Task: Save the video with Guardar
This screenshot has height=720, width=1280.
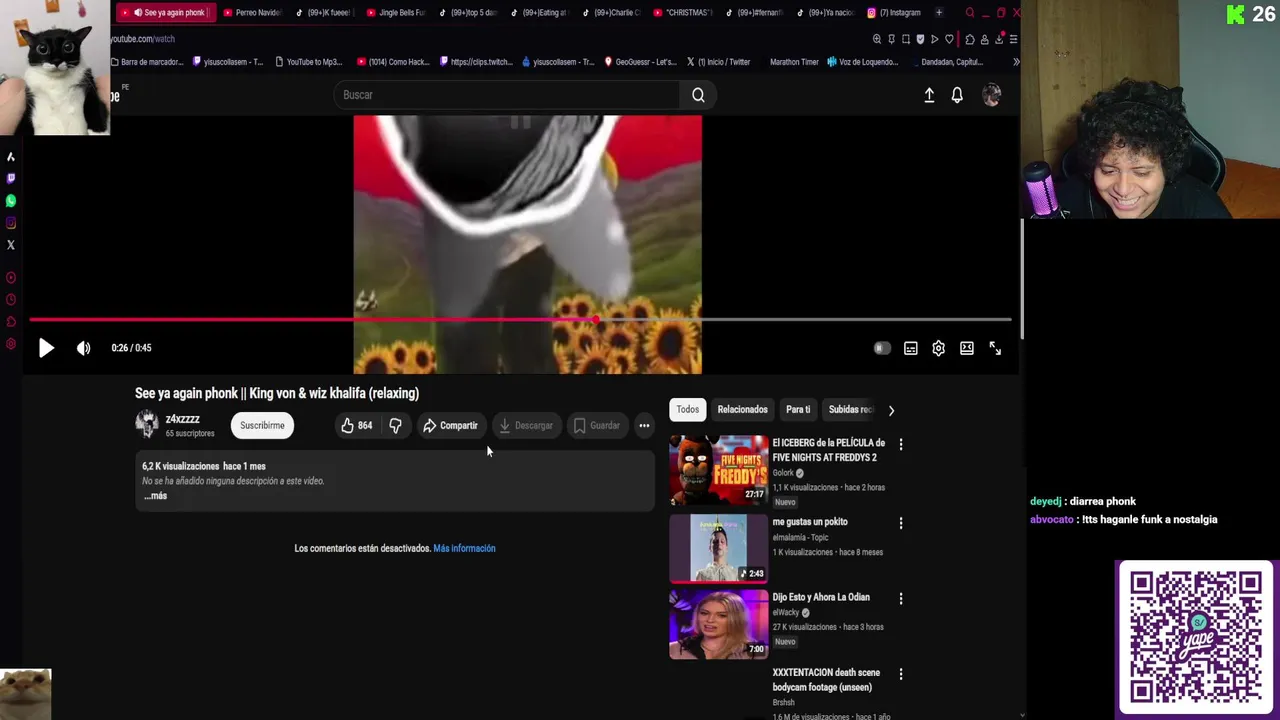Action: 597,426
